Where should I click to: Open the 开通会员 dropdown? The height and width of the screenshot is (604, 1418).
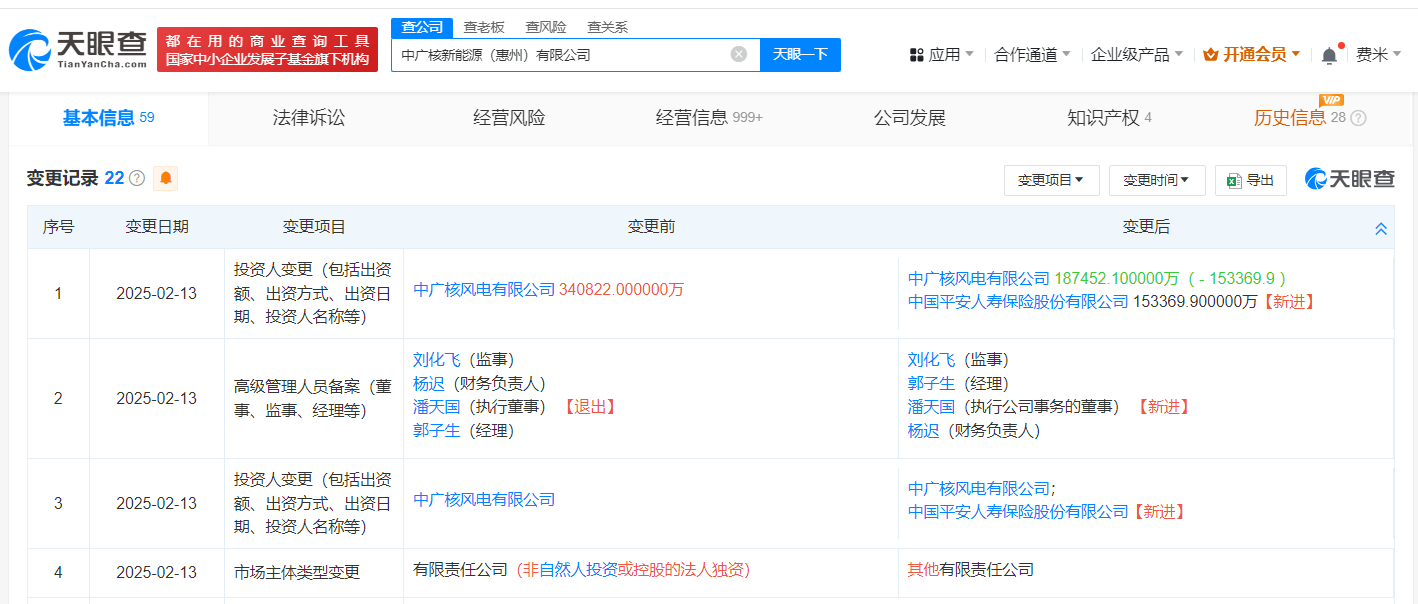(x=1251, y=55)
